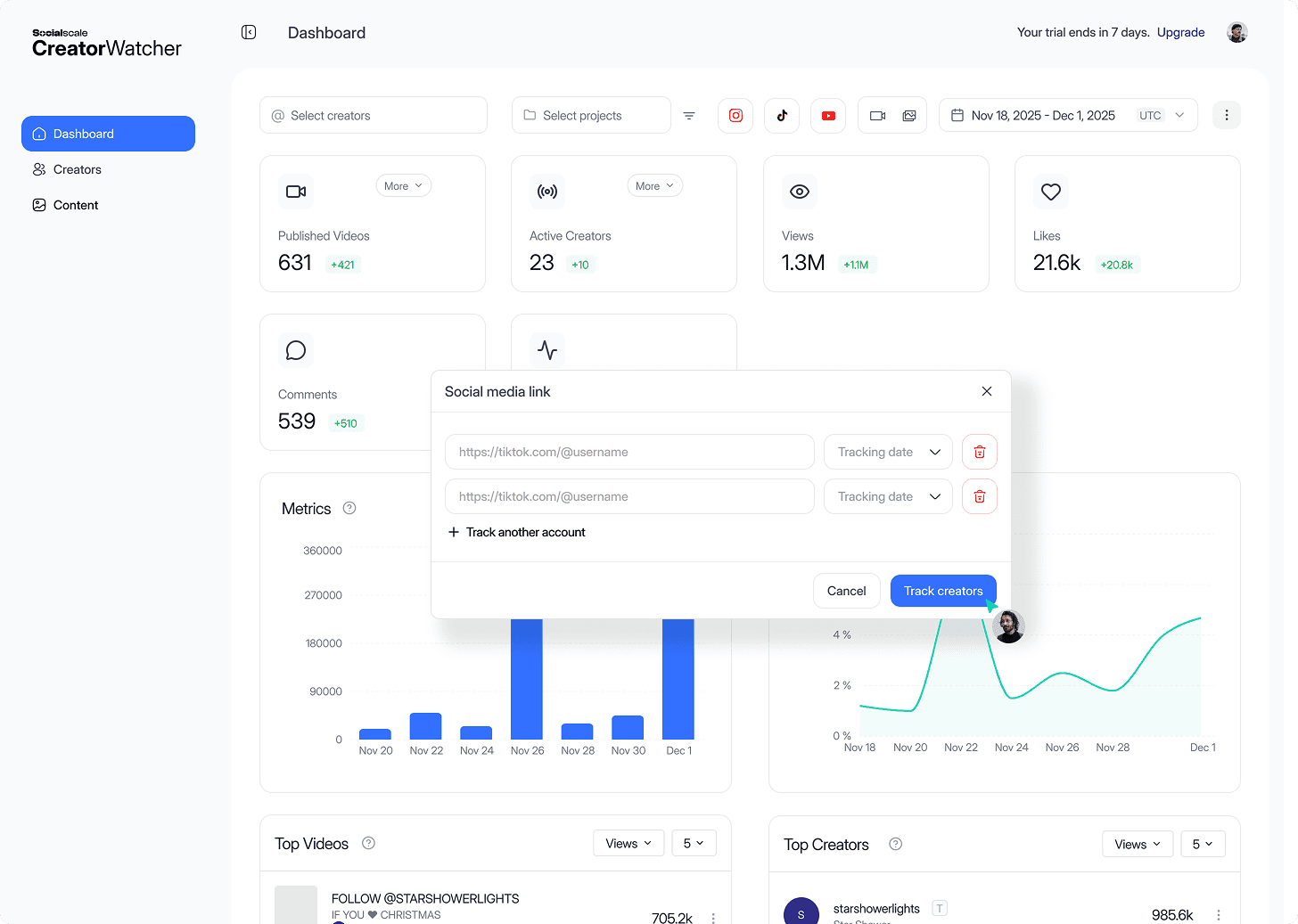
Task: Collapse the sidebar panel toggle icon
Action: [x=249, y=32]
